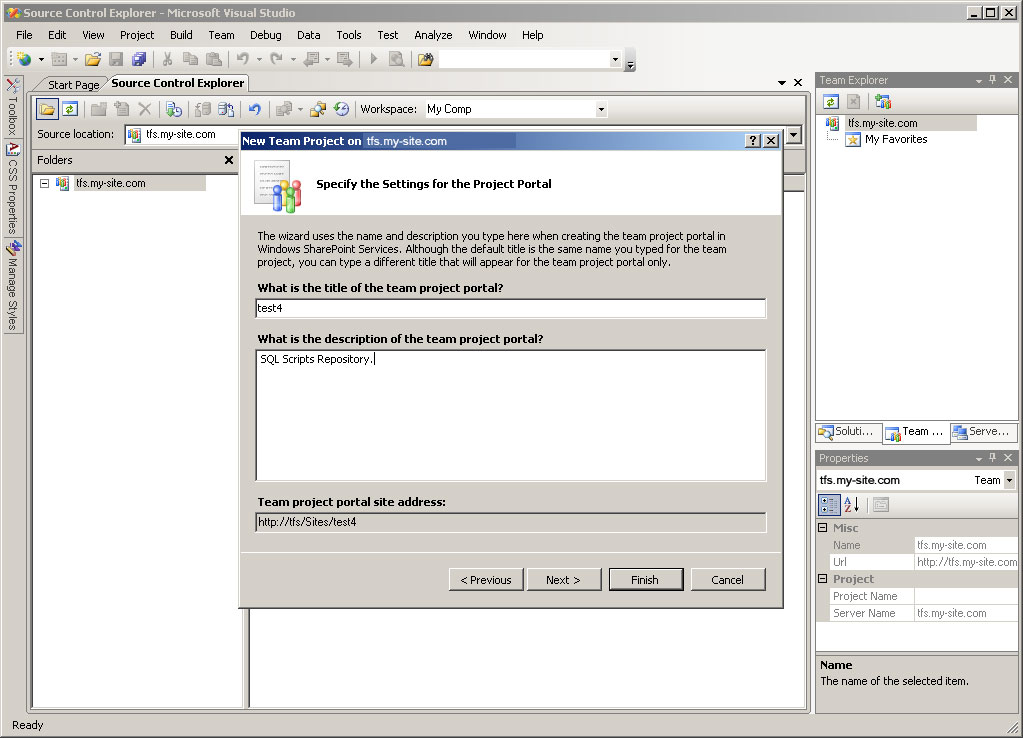
Task: Click the Previous button in wizard
Action: 486,579
